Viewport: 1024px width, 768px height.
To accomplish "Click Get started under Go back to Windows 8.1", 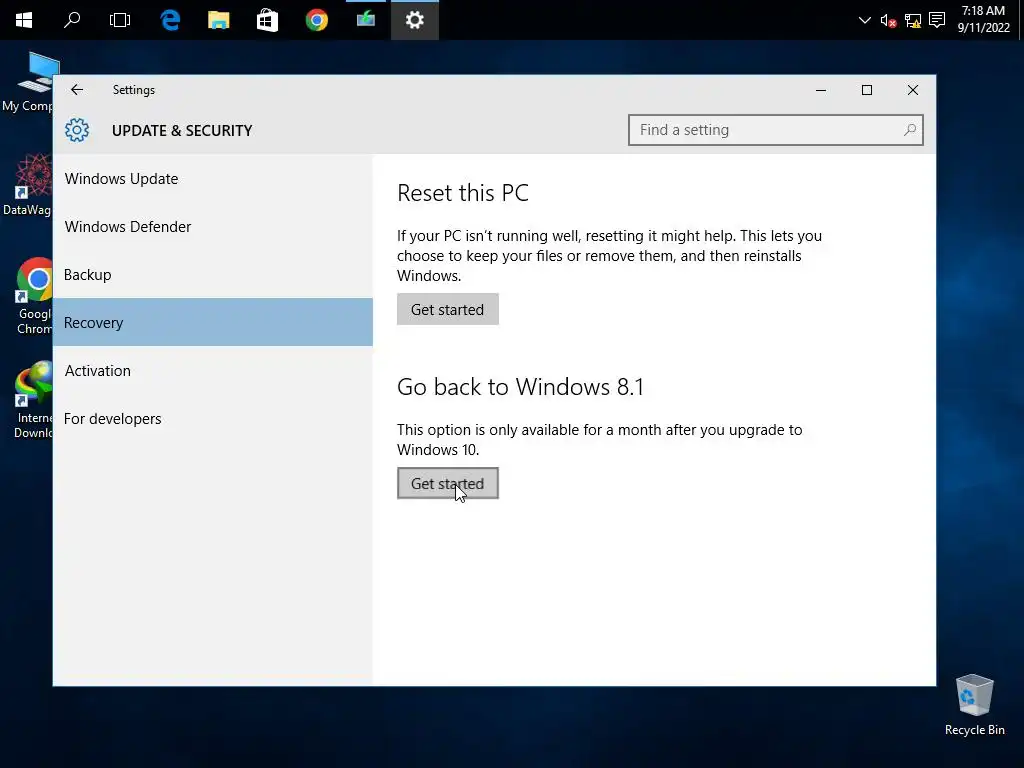I will tap(447, 483).
